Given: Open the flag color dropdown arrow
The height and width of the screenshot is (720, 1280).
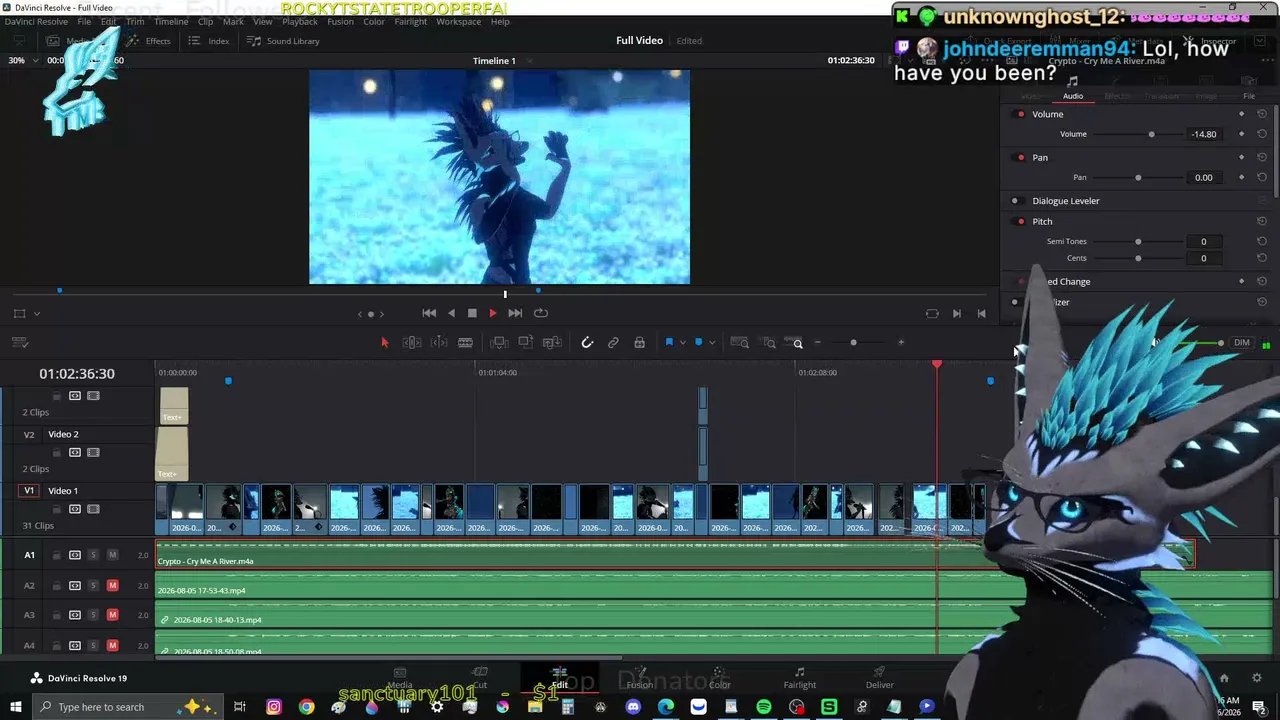Looking at the screenshot, I should tap(682, 342).
